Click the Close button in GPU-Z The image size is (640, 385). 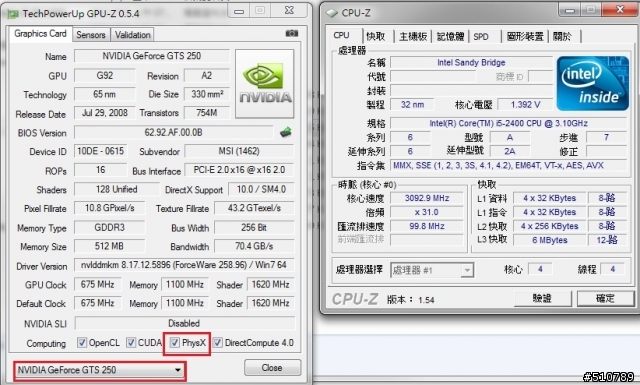click(272, 368)
